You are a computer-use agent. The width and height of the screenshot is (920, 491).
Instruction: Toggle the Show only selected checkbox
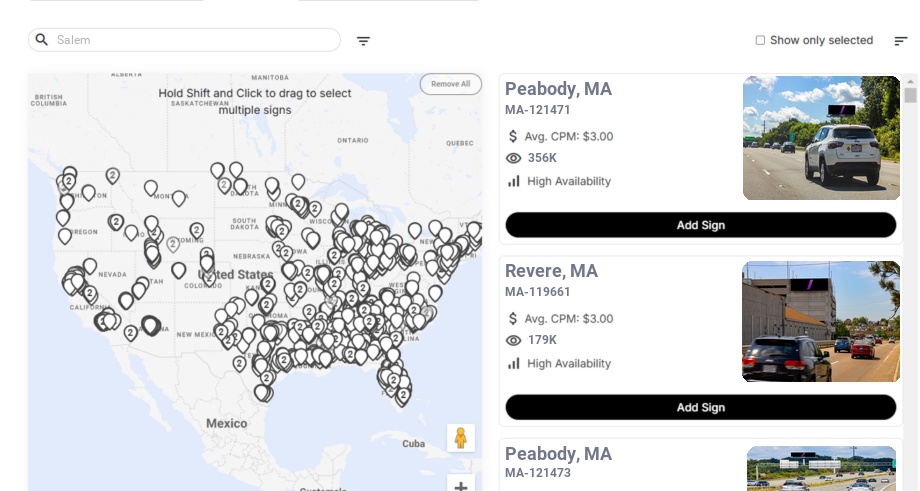click(x=760, y=41)
